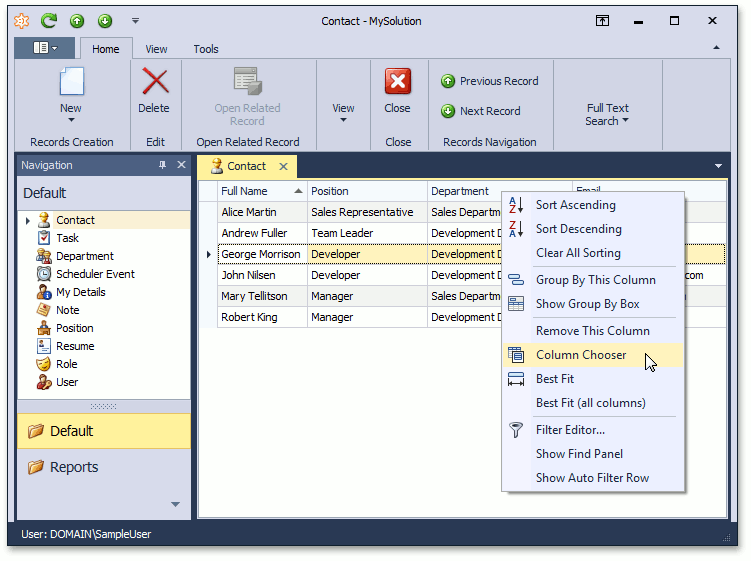
Task: Close the Navigation panel
Action: (182, 165)
